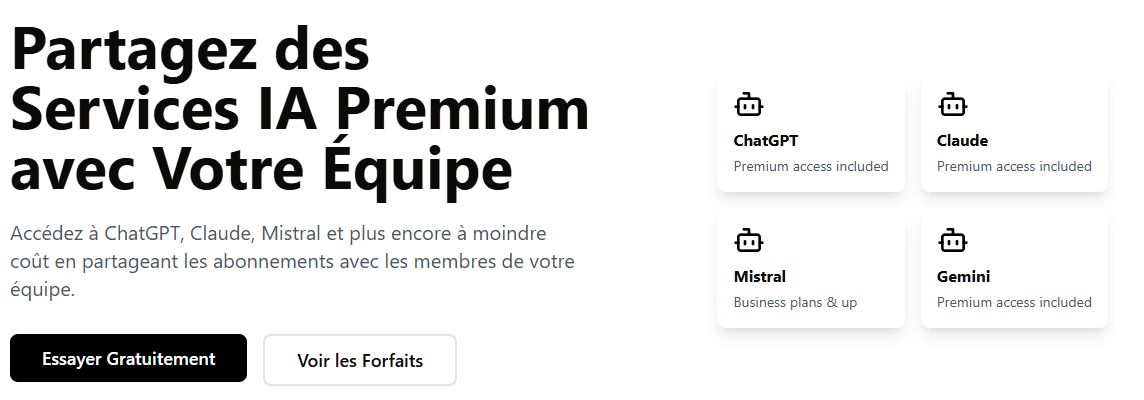Click 'Premium access included' under Claude
Image resolution: width=1144 pixels, height=400 pixels.
click(1014, 166)
